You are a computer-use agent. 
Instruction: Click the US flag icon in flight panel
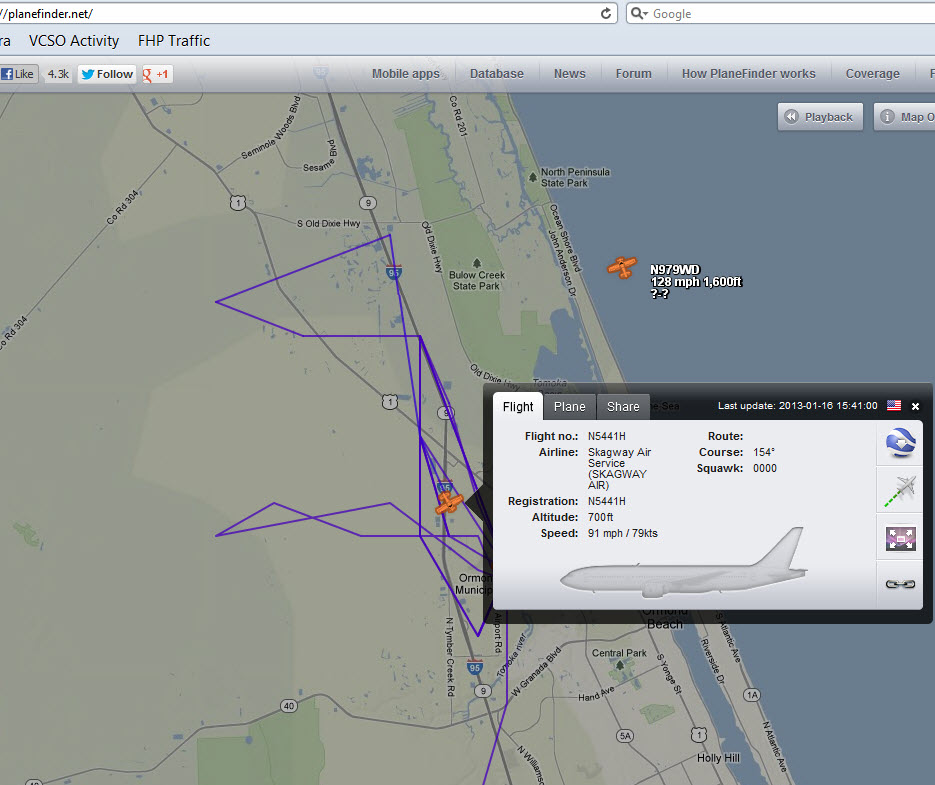click(x=893, y=406)
